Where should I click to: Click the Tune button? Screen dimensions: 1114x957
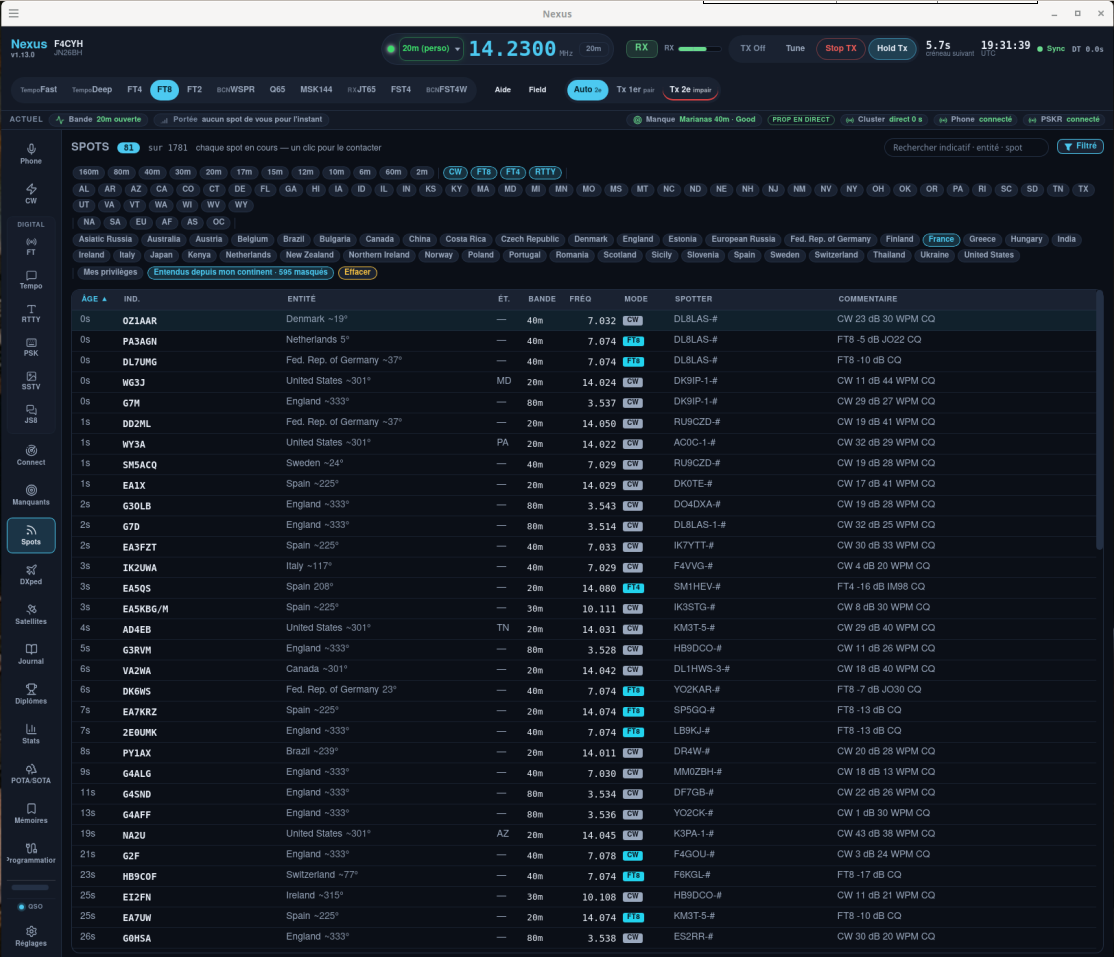795,48
